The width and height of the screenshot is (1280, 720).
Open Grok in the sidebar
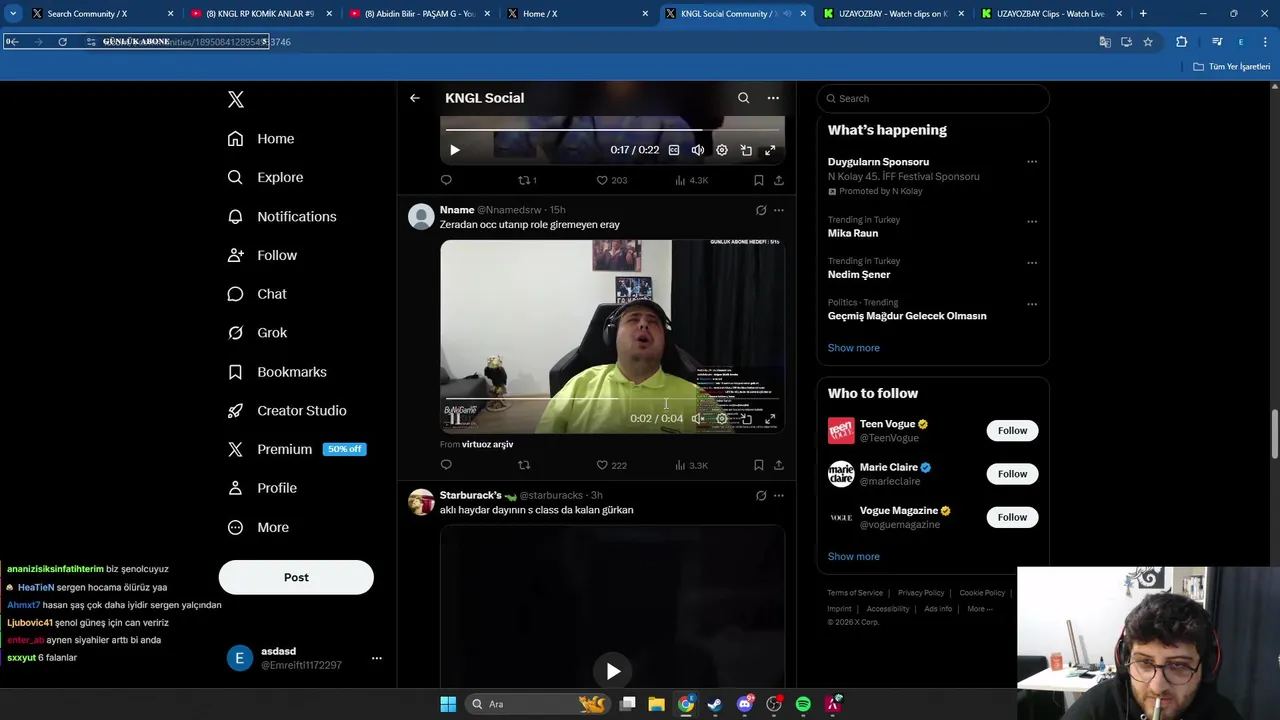click(257, 333)
